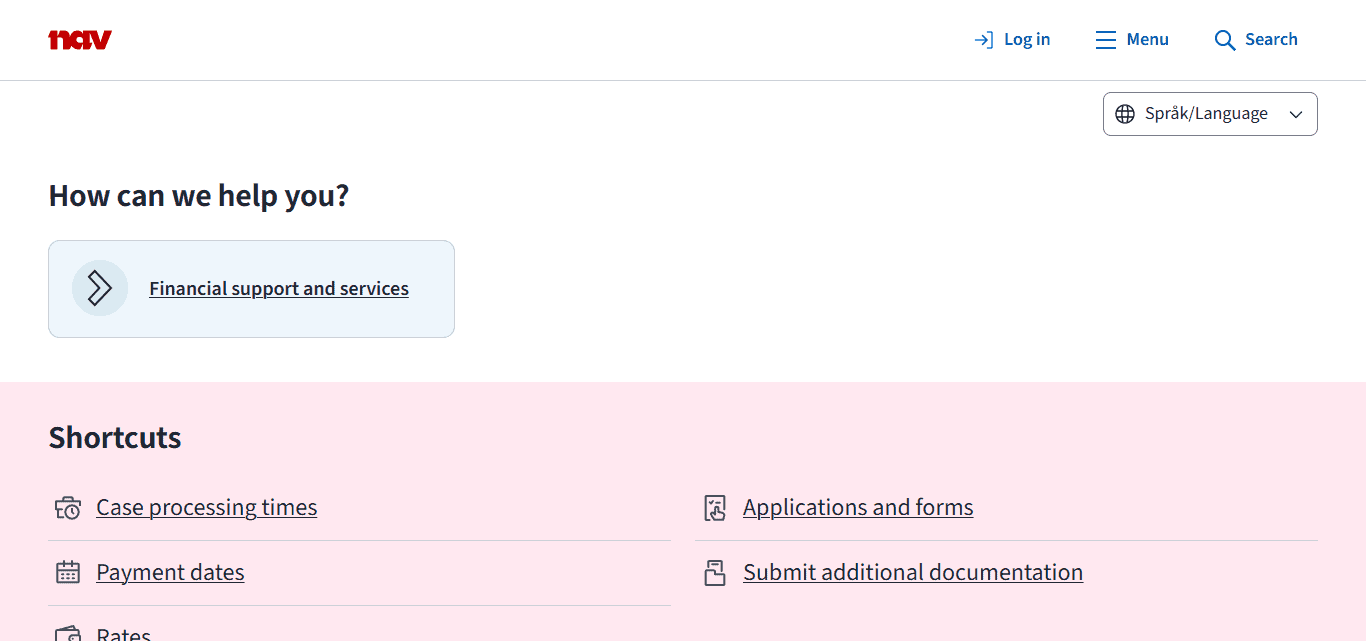Click the magnifying glass search icon
1366x641 pixels.
coord(1225,40)
